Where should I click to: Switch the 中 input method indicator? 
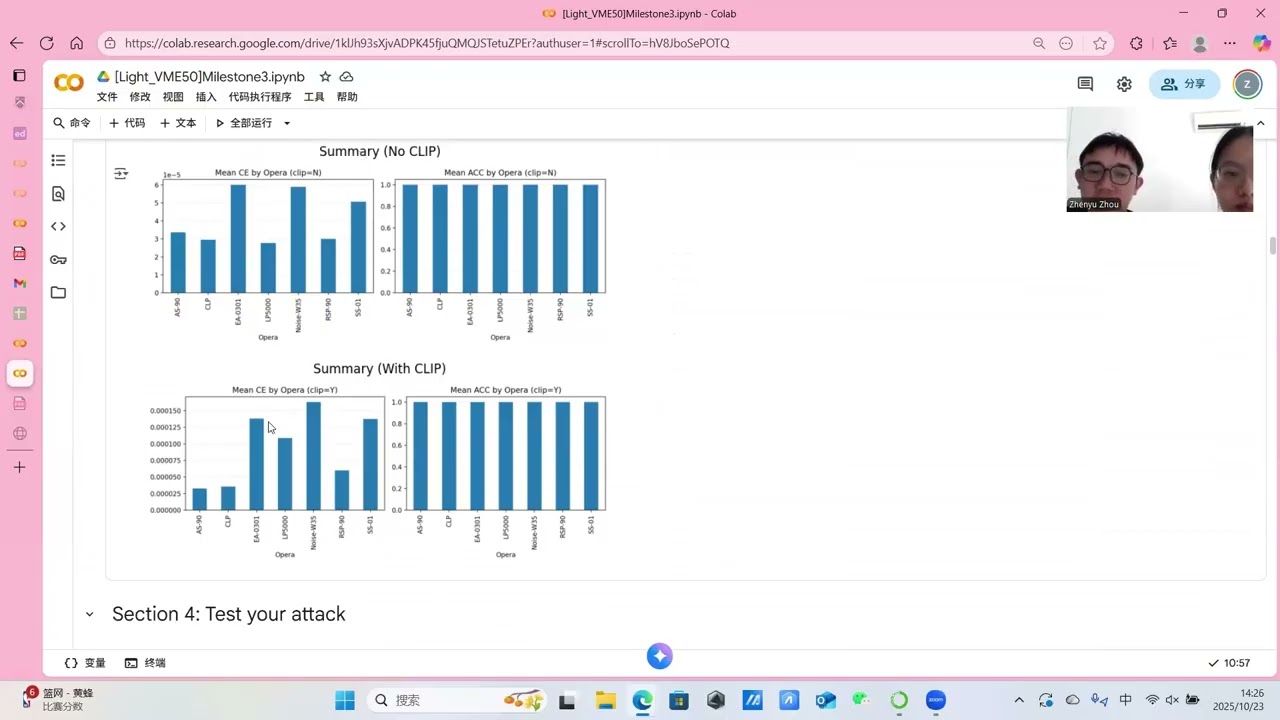[1126, 700]
